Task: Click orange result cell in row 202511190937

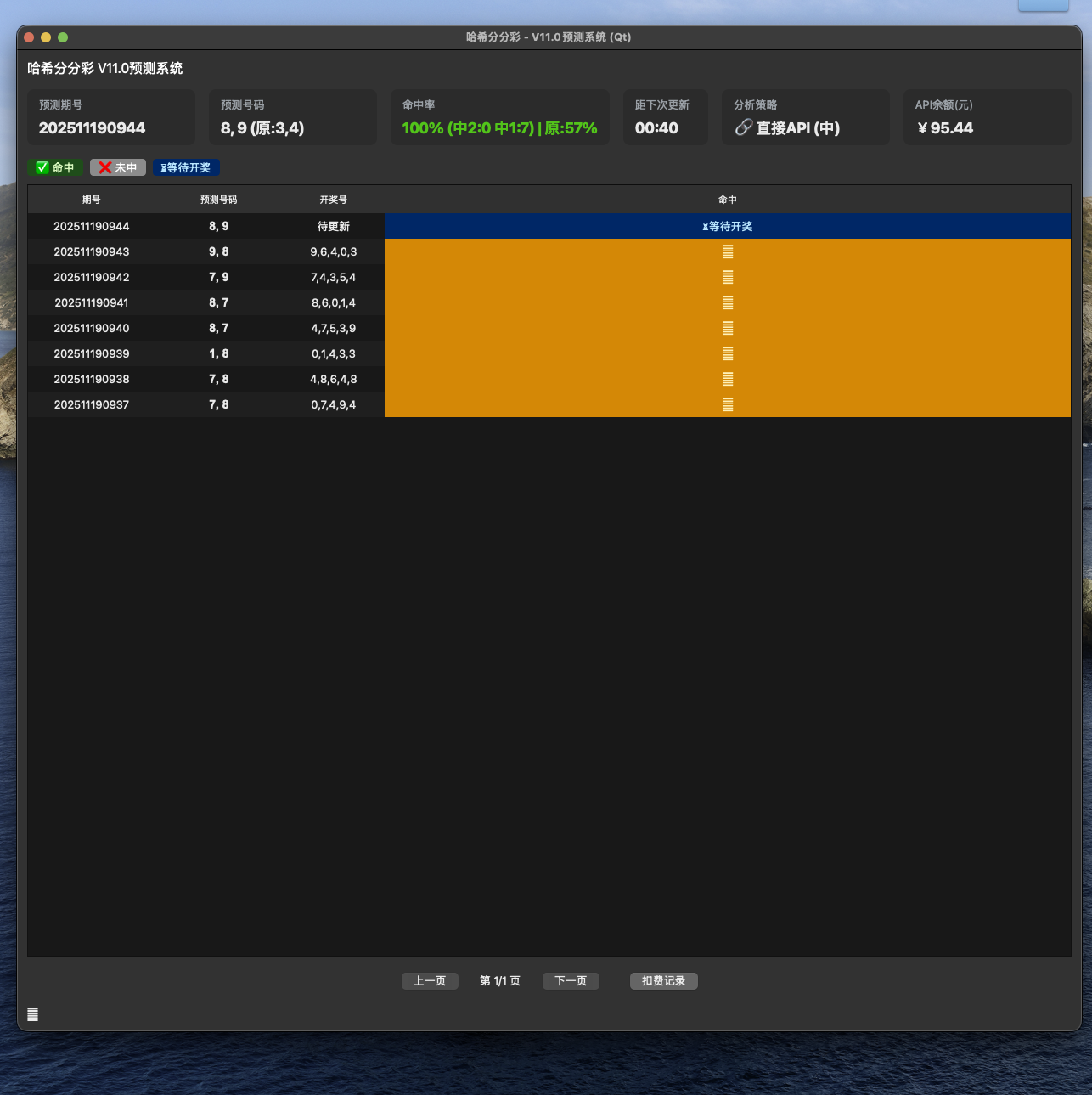Action: (728, 404)
